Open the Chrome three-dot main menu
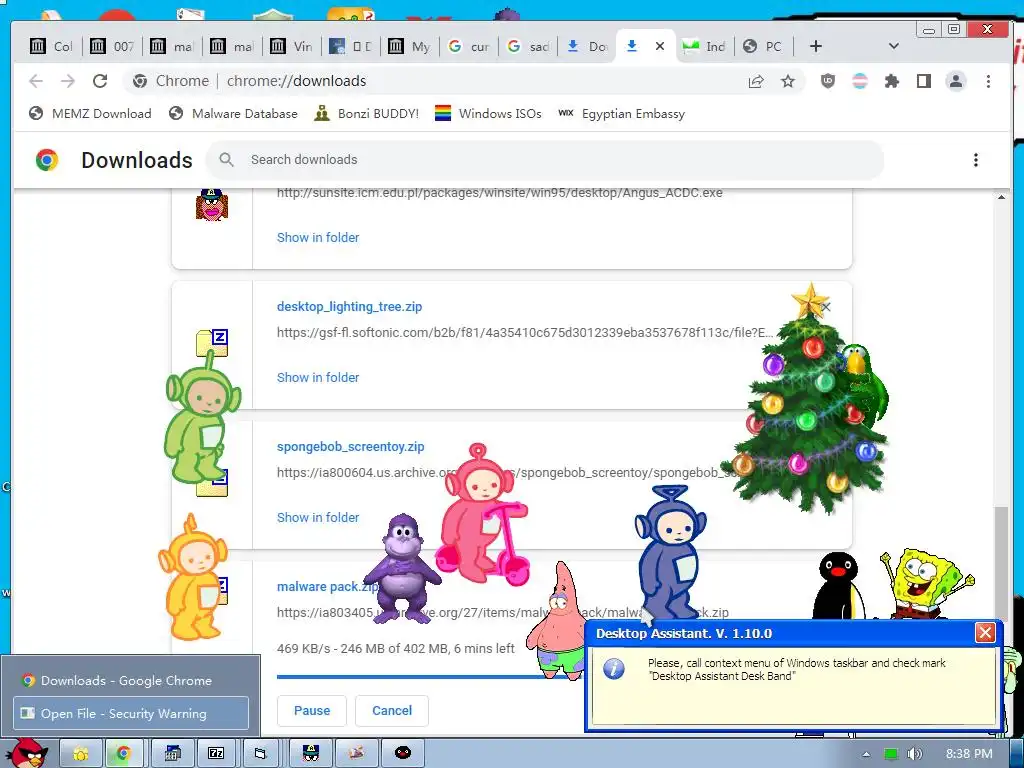Screen dimensions: 1024x768 click(x=988, y=81)
